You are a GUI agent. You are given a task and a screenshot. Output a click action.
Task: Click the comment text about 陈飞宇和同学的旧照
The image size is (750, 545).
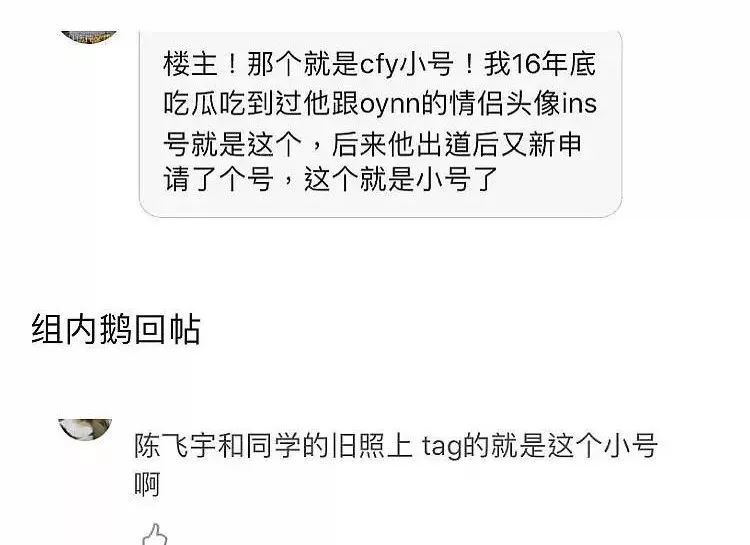click(x=396, y=465)
